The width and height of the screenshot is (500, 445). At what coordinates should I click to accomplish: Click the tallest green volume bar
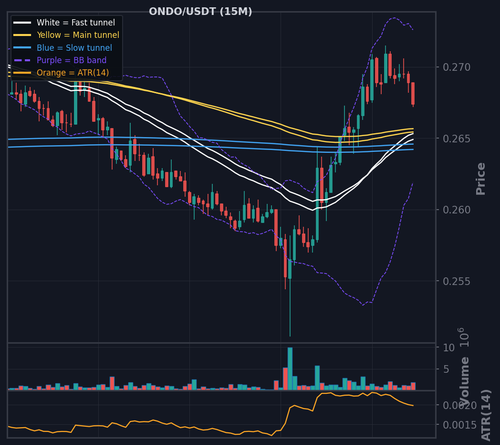click(290, 369)
